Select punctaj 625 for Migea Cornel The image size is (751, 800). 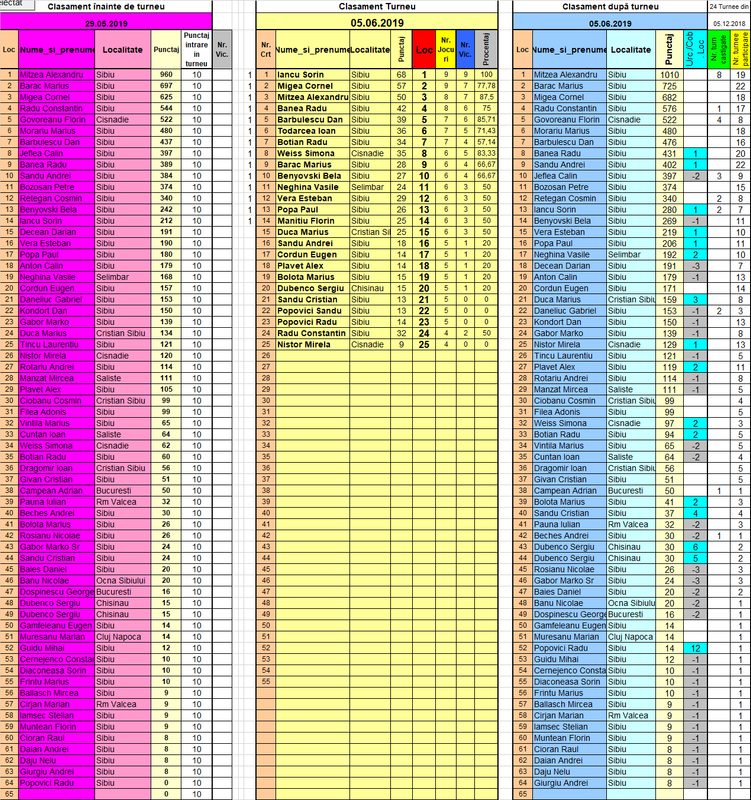coord(166,97)
